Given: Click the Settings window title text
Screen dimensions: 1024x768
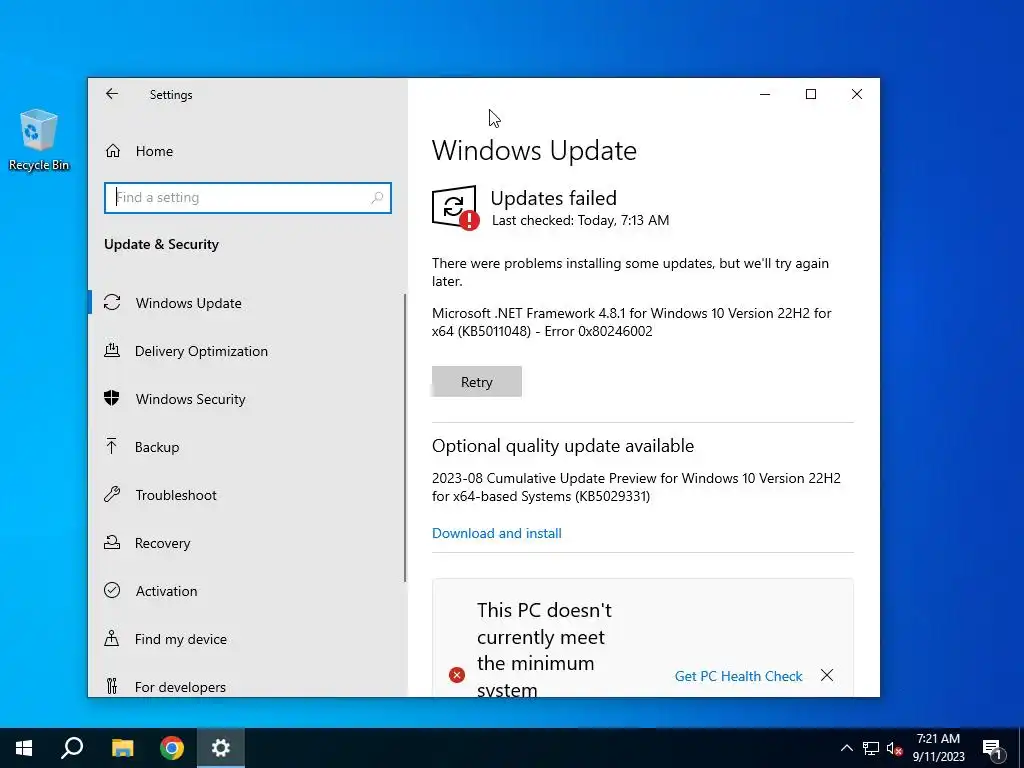Looking at the screenshot, I should (171, 95).
